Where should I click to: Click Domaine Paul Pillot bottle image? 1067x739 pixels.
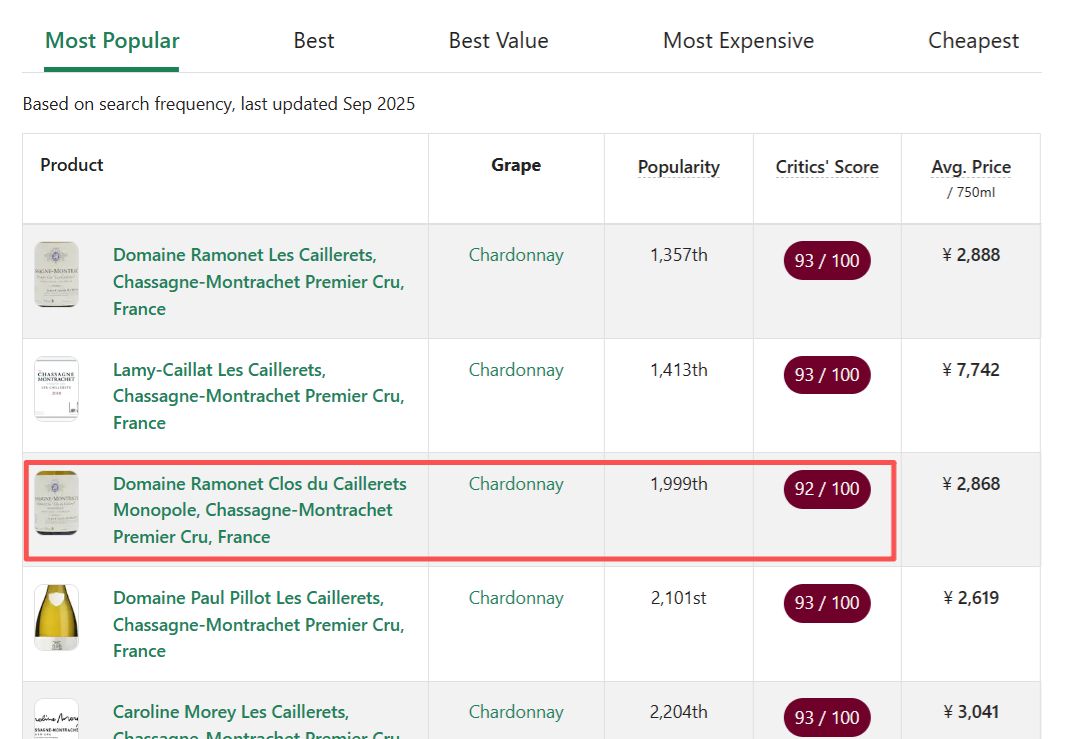tap(56, 617)
